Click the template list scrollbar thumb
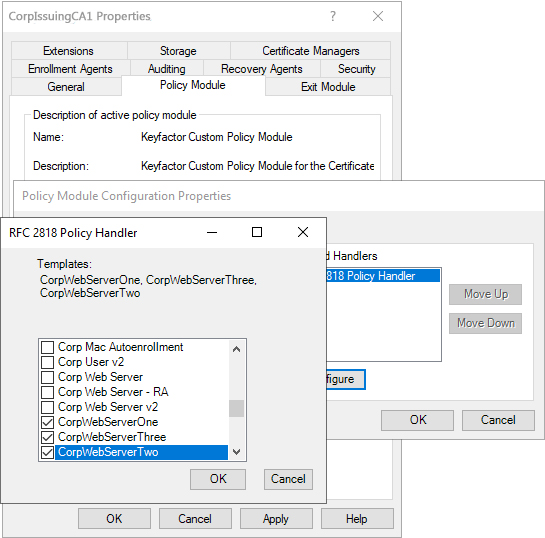The height and width of the screenshot is (538, 545). pos(236,408)
